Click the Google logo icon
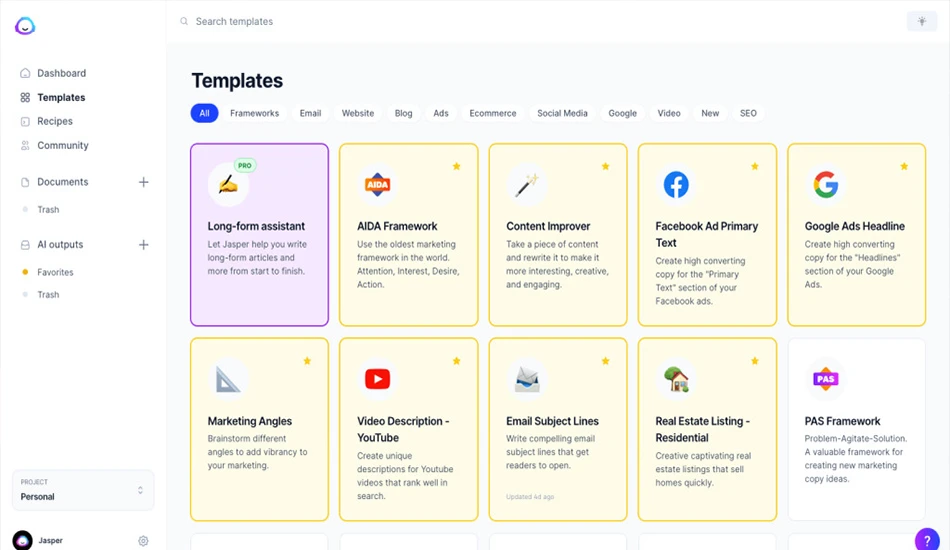The image size is (950, 550). 825,185
